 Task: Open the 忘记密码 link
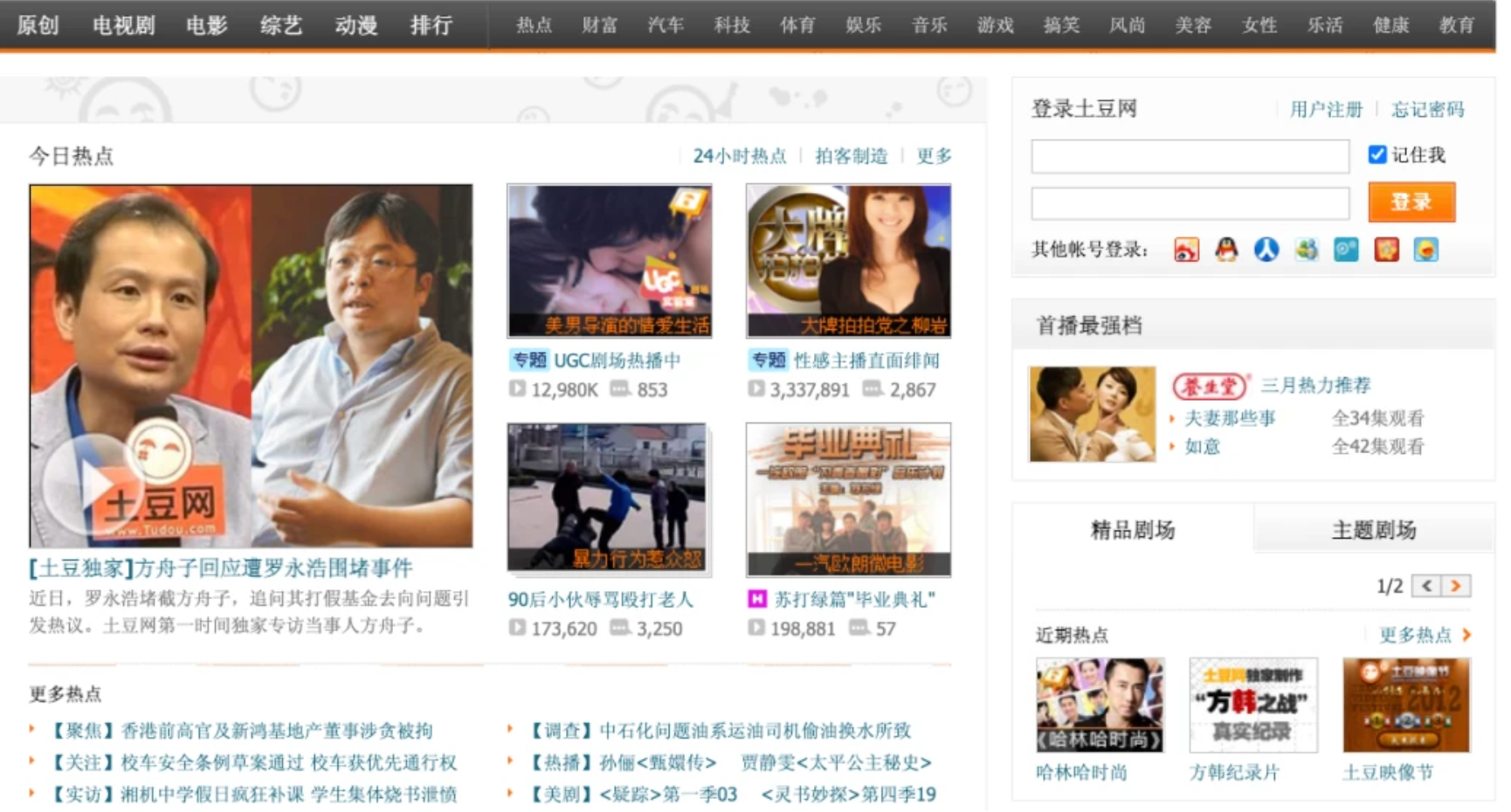[1428, 109]
